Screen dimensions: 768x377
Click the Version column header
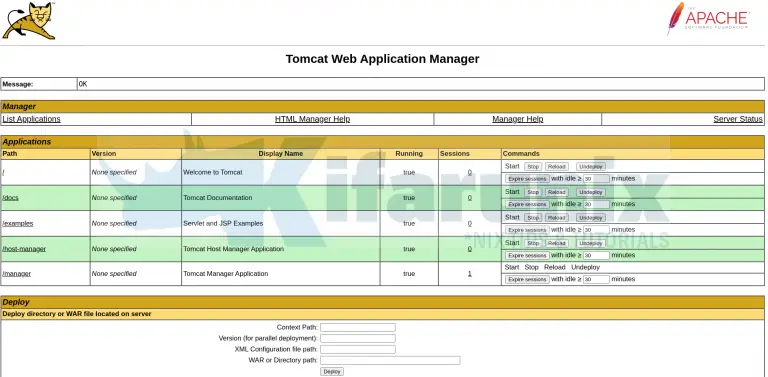point(104,154)
